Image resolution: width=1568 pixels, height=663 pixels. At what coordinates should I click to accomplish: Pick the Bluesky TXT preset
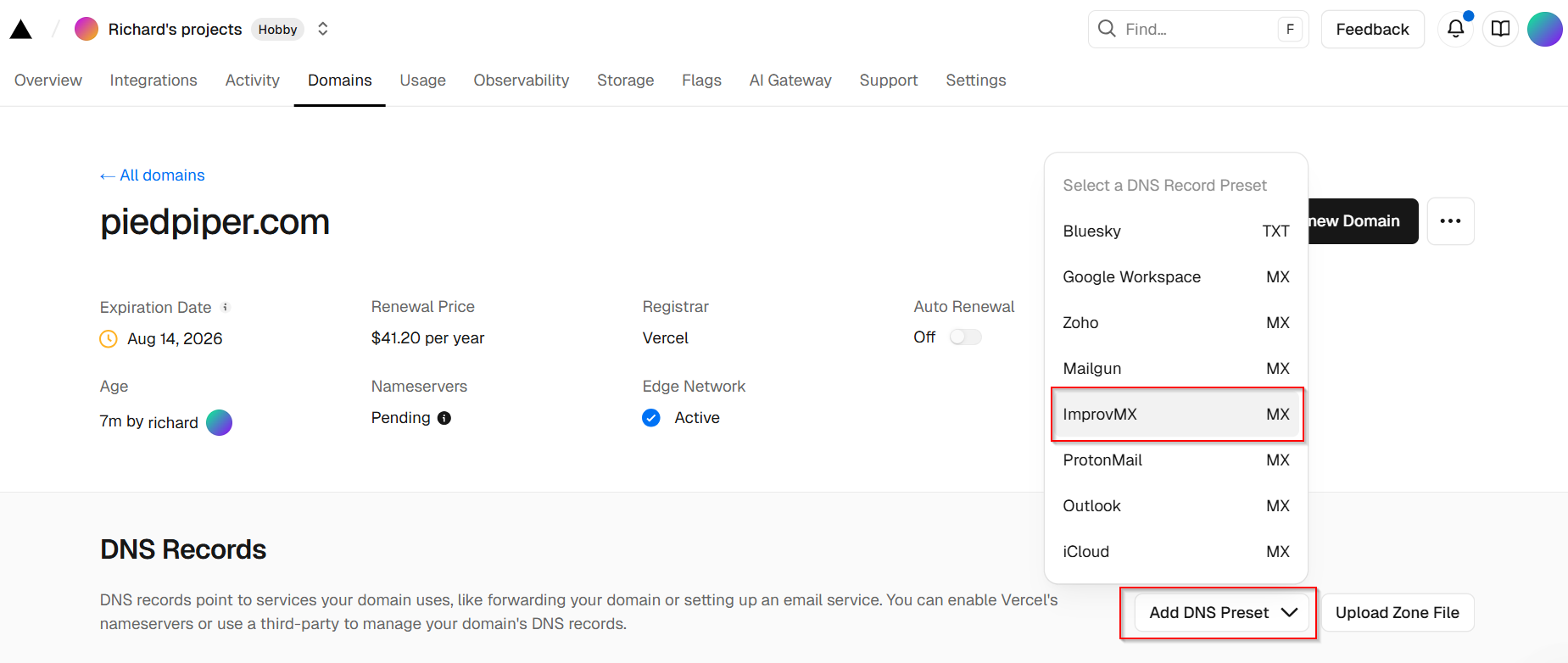pyautogui.click(x=1175, y=231)
